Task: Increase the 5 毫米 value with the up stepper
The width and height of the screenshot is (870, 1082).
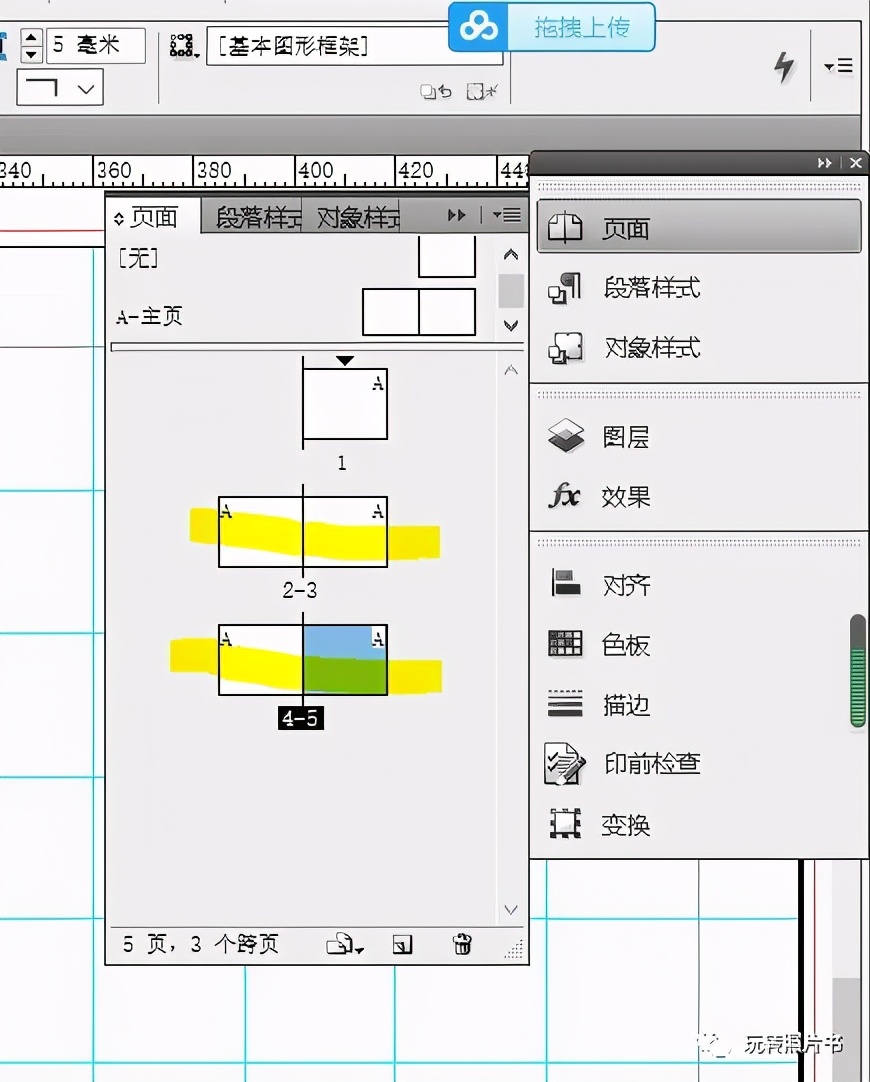Action: coord(33,38)
